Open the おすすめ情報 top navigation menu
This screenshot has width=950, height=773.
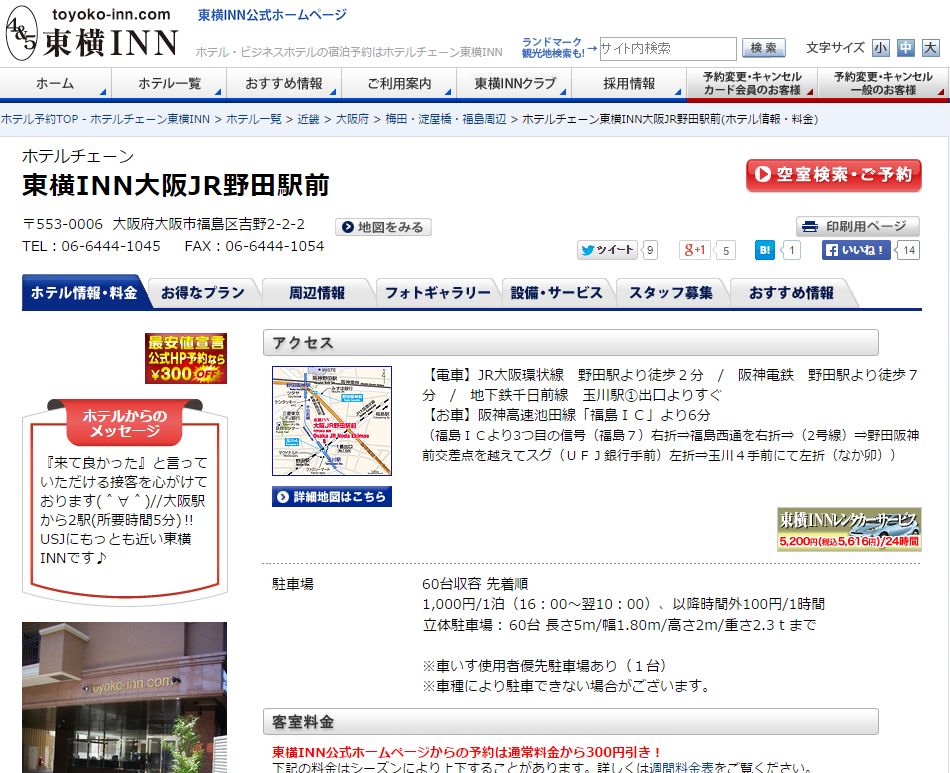pos(284,83)
